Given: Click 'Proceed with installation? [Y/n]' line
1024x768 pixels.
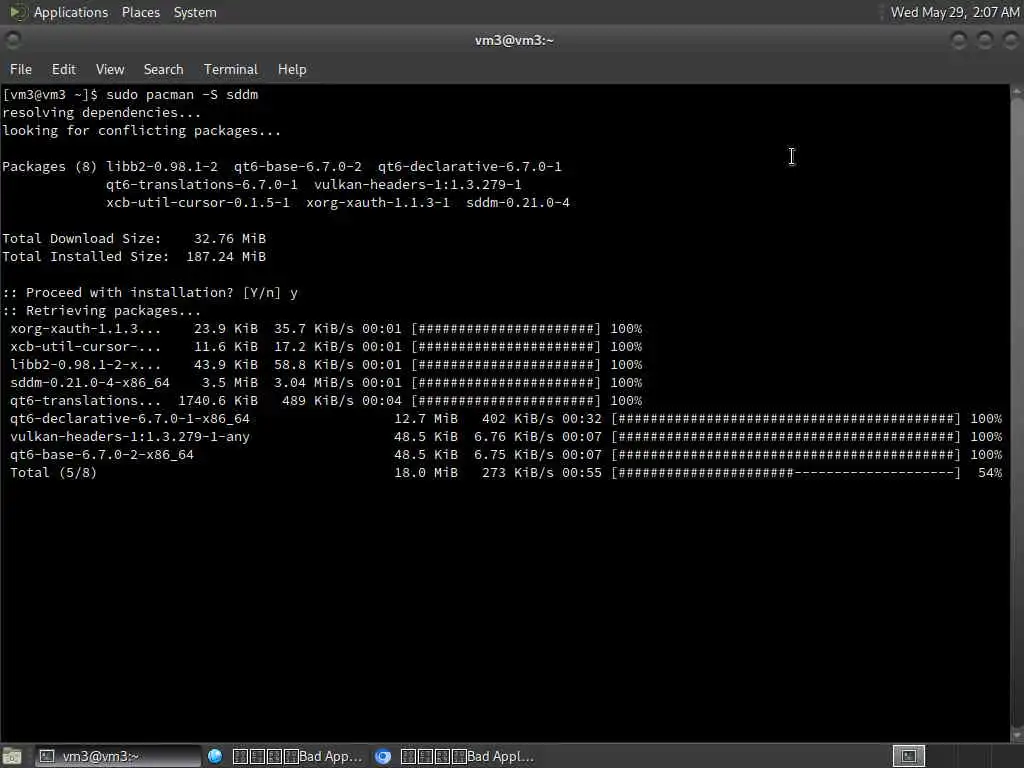Looking at the screenshot, I should [150, 293].
